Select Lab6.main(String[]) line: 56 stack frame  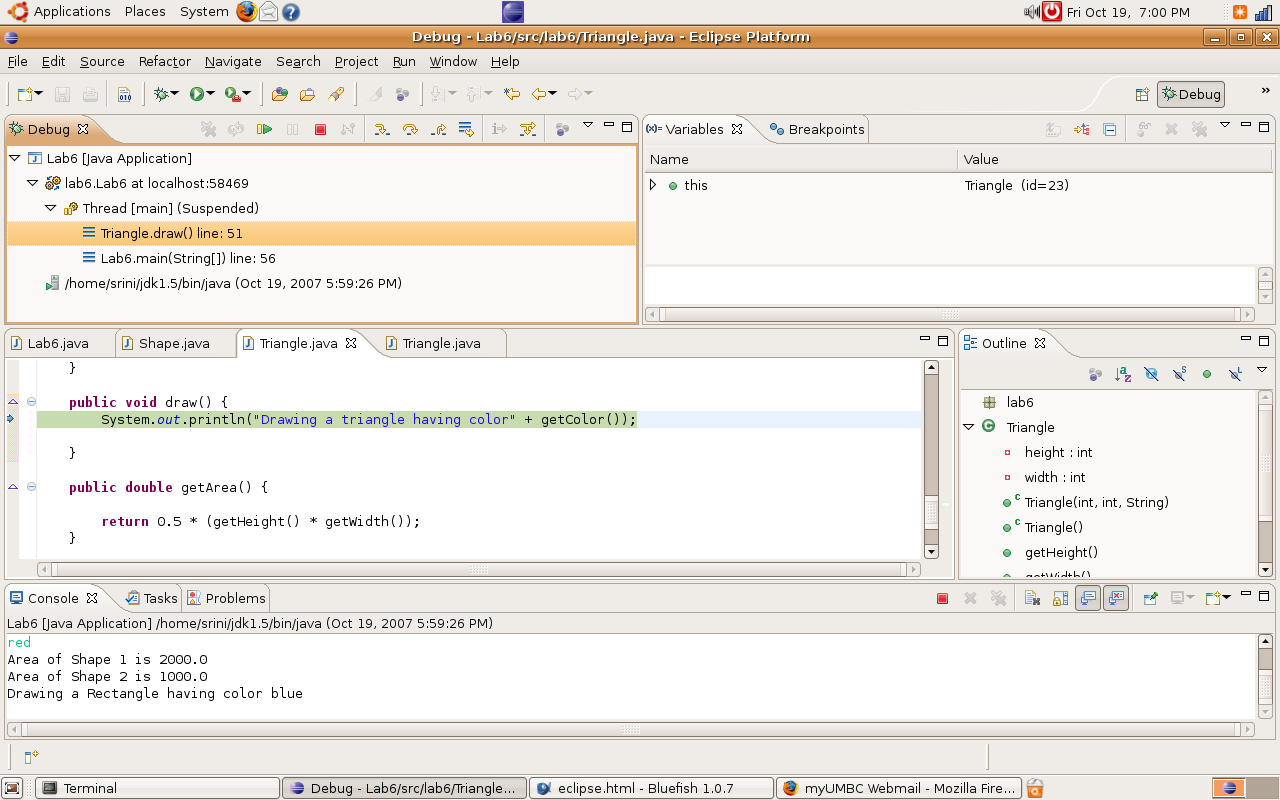point(187,258)
